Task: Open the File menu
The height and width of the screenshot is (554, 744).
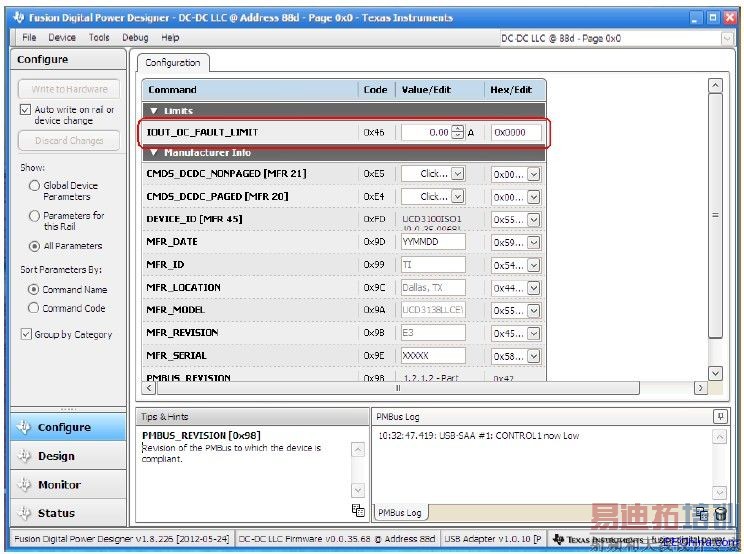Action: [29, 37]
